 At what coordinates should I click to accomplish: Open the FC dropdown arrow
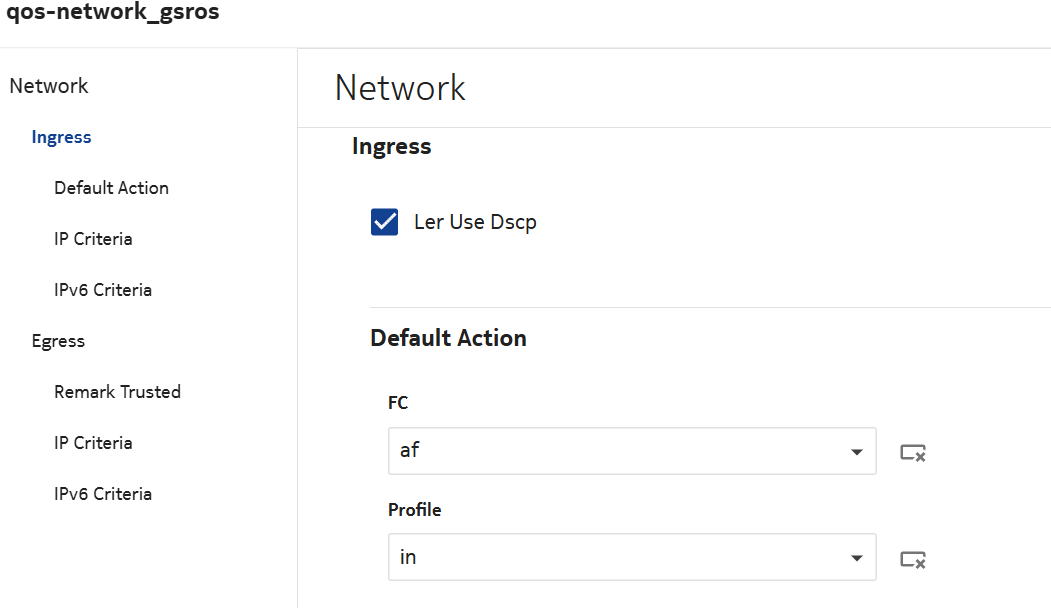pos(856,452)
